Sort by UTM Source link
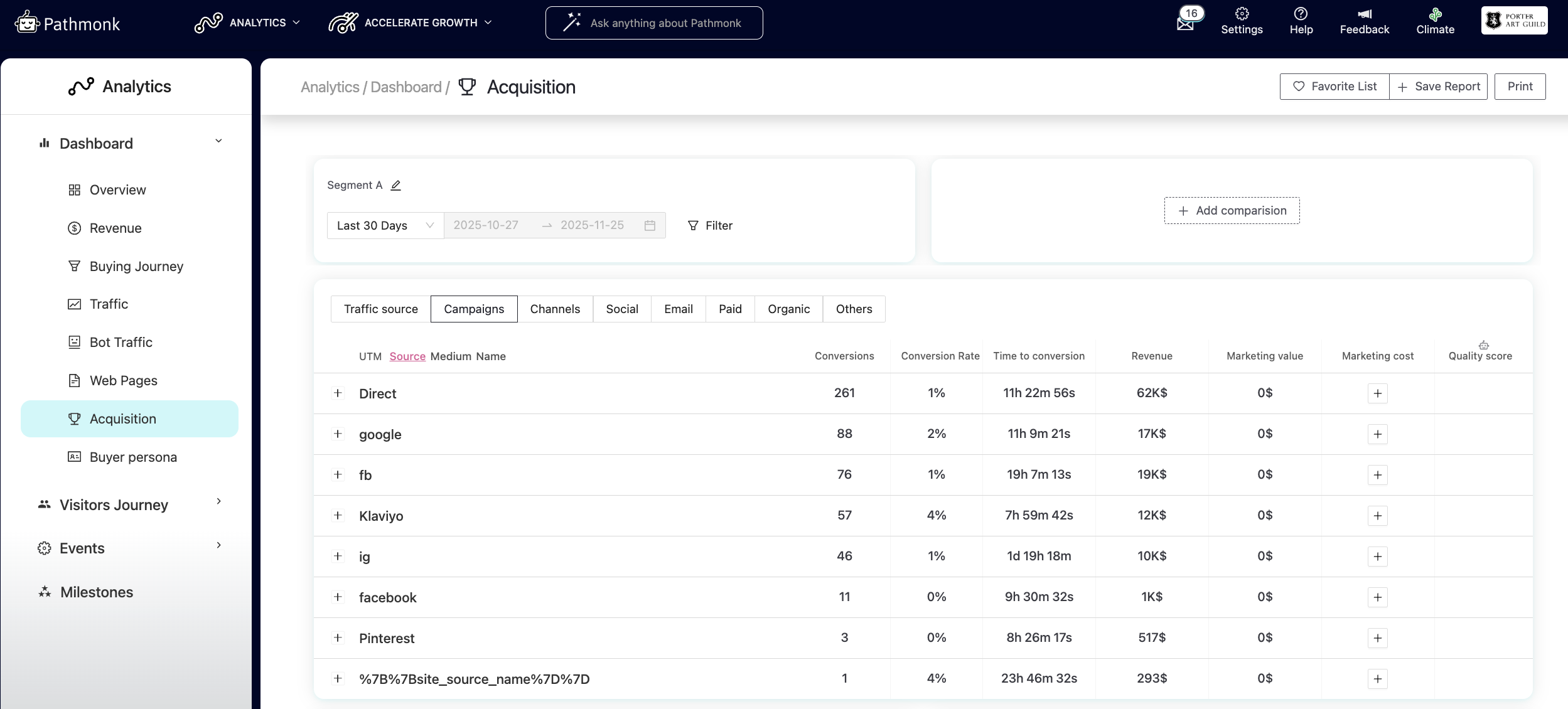1568x709 pixels. (x=407, y=356)
